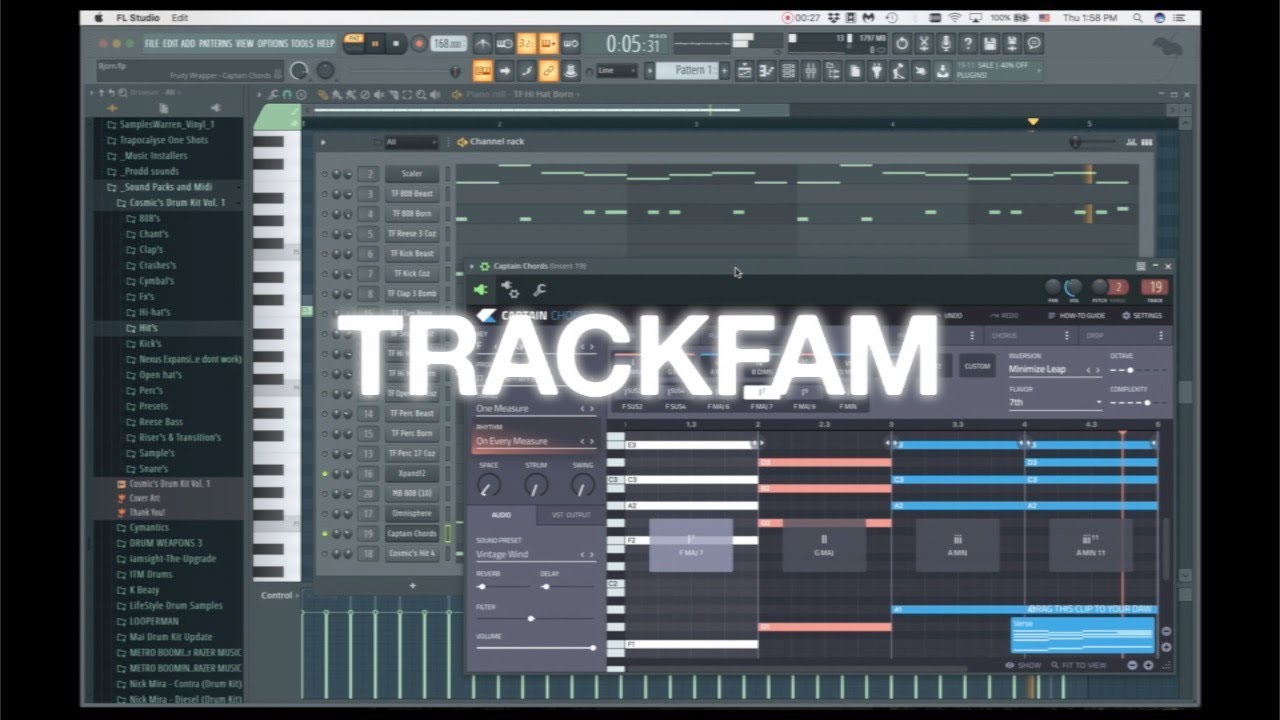Select the Omnisphere channel button
Viewport: 1280px width, 720px height.
pos(412,514)
